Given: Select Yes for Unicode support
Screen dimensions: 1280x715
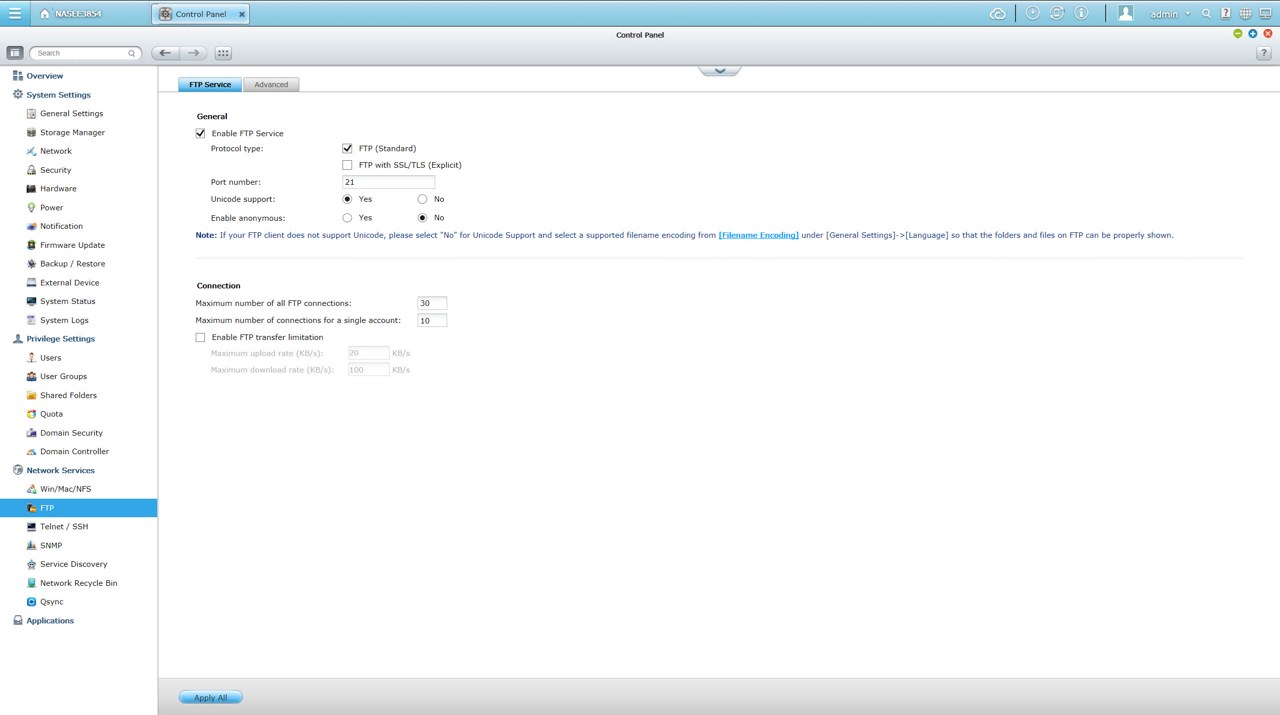Looking at the screenshot, I should click(x=347, y=199).
